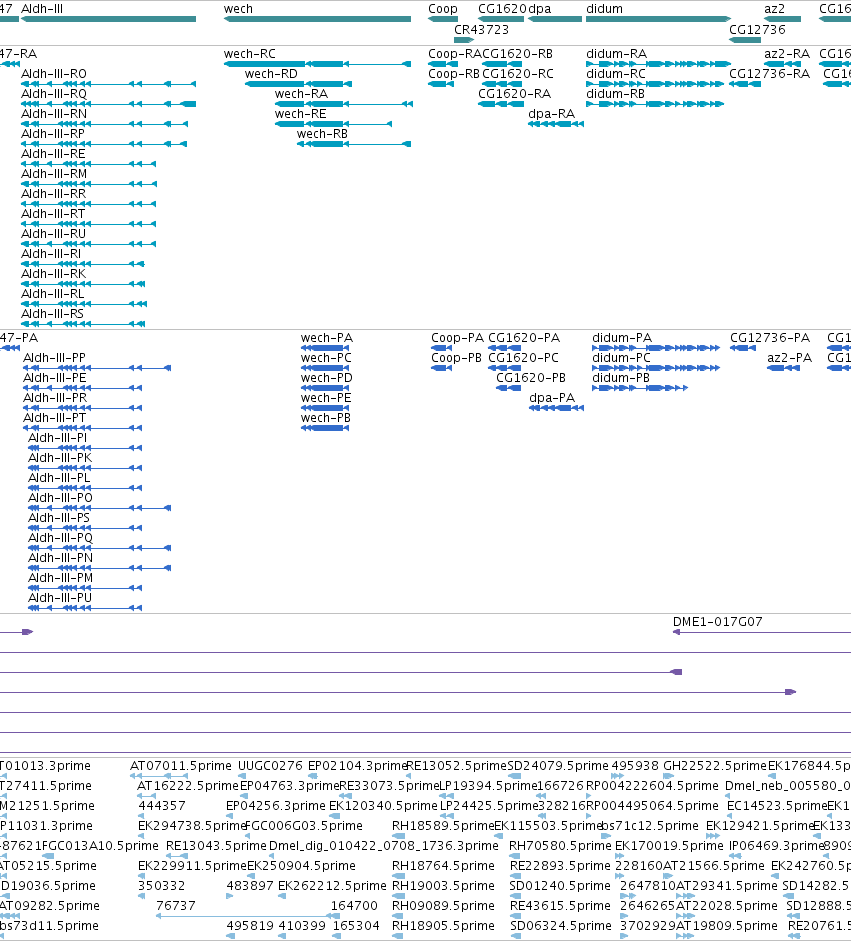This screenshot has height=941, width=851.
Task: Select the didum-PB protein label
Action: click(x=621, y=378)
